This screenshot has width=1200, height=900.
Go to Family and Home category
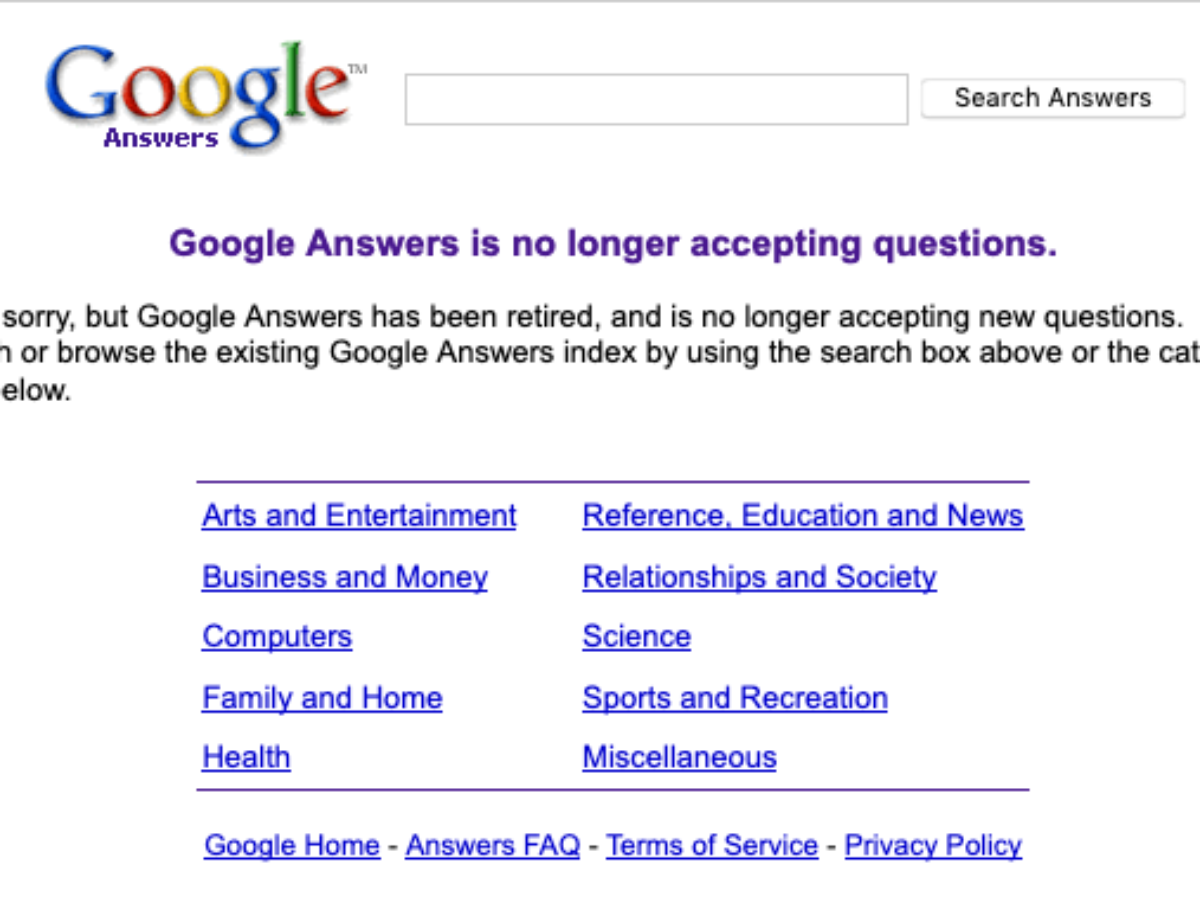coord(322,698)
